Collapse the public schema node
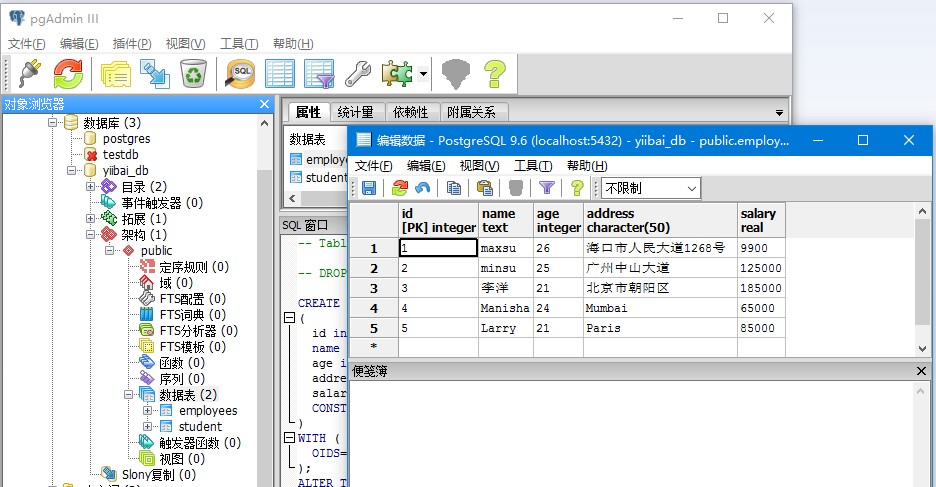 [110, 251]
